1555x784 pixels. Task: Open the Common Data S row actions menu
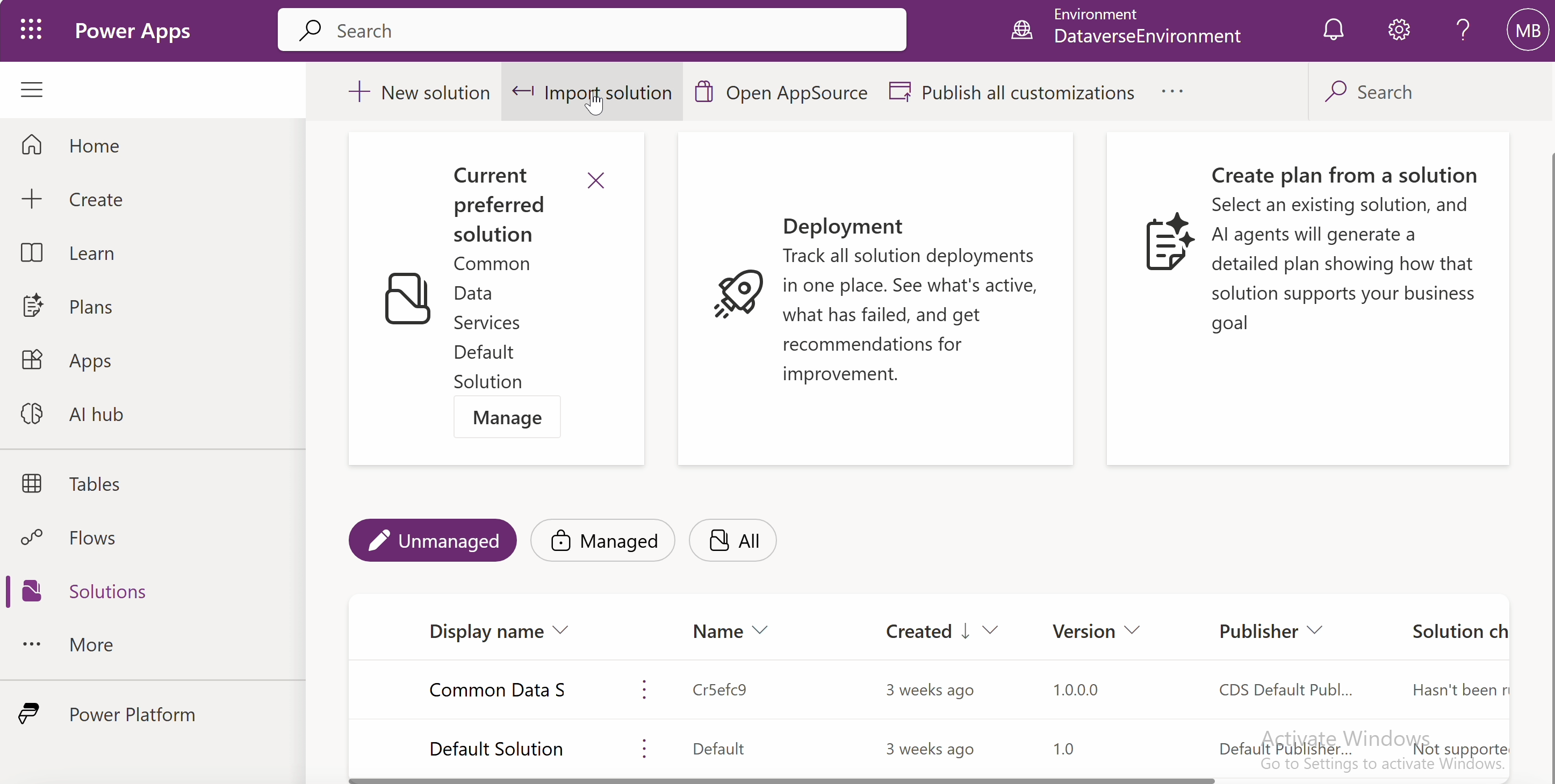644,689
